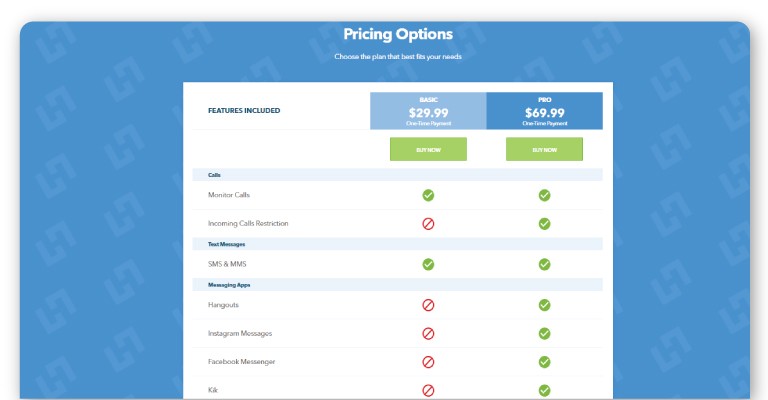Click Basic prohibited icon for Instagram Messages
This screenshot has height=400, width=768.
(x=428, y=333)
